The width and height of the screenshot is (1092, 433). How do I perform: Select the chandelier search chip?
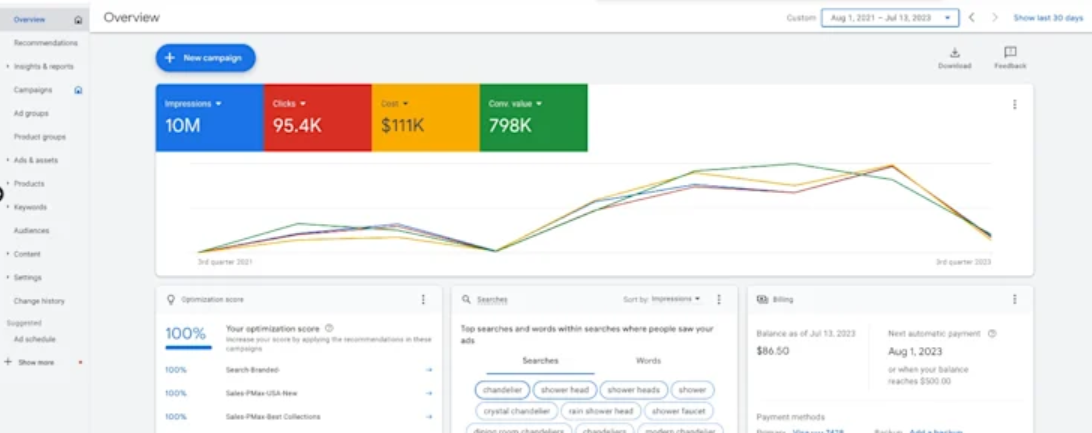click(x=502, y=390)
